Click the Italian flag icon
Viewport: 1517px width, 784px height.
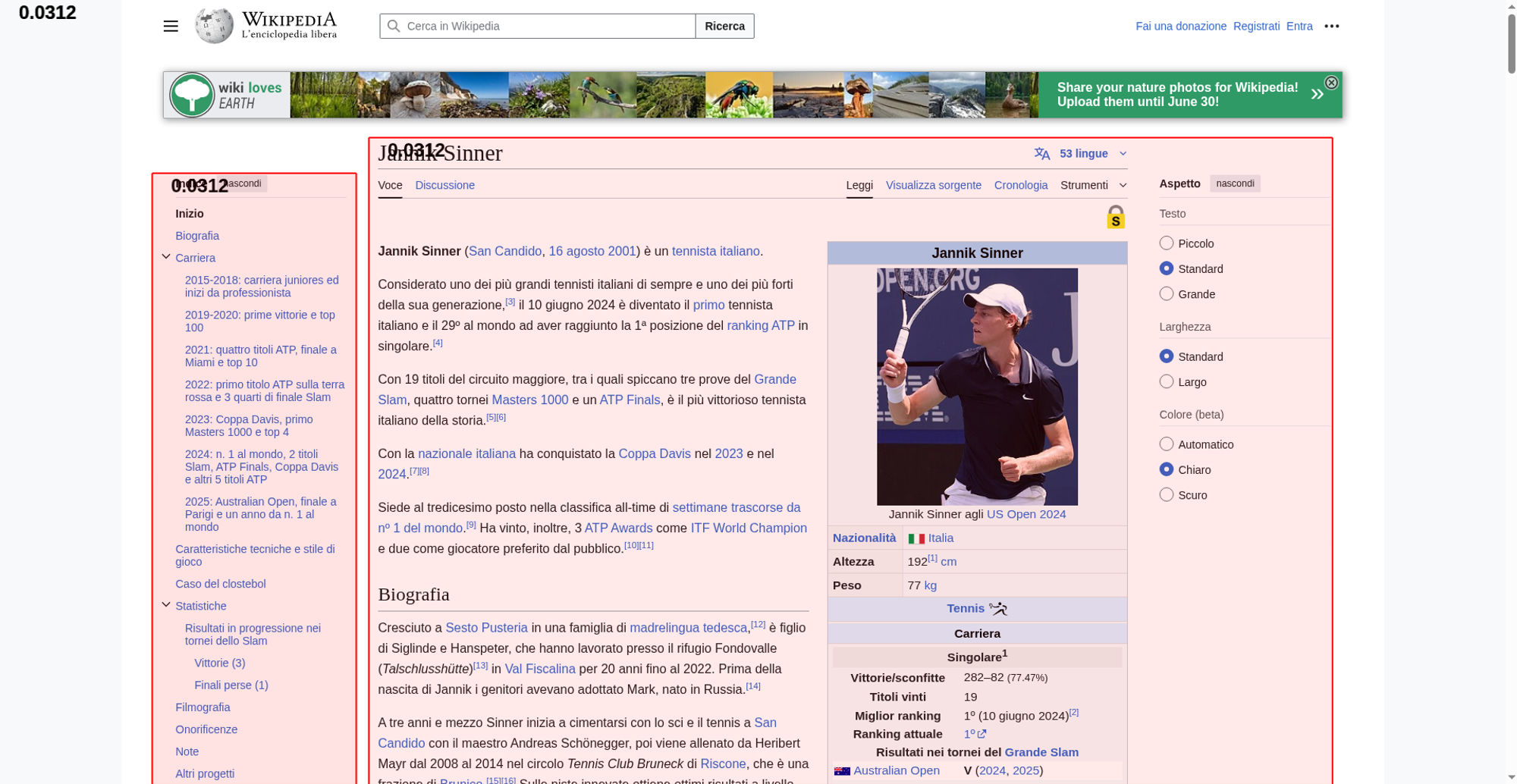click(916, 538)
